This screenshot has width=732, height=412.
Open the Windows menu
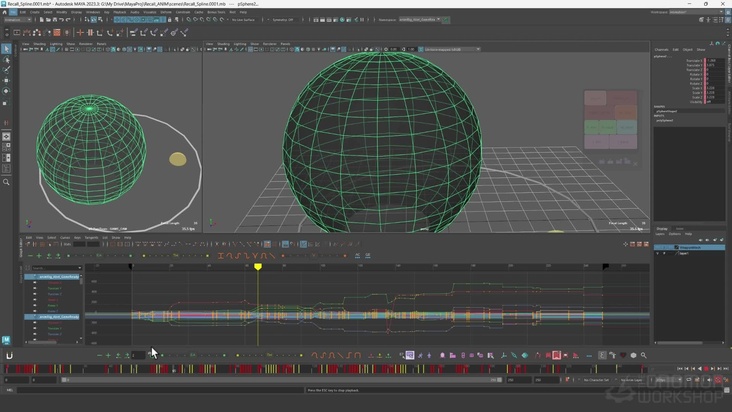tap(93, 12)
